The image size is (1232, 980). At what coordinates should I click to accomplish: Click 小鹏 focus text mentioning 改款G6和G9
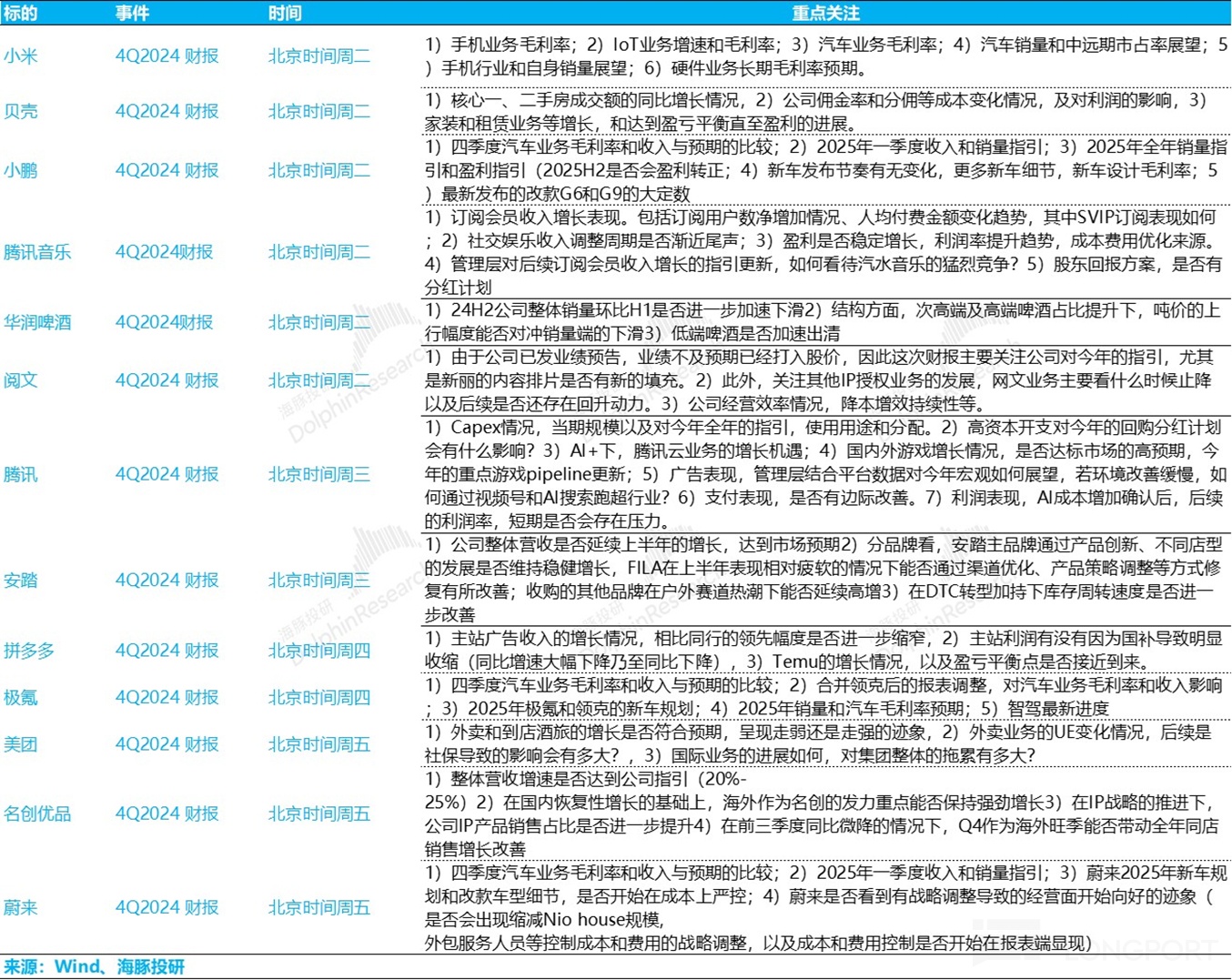[826, 170]
